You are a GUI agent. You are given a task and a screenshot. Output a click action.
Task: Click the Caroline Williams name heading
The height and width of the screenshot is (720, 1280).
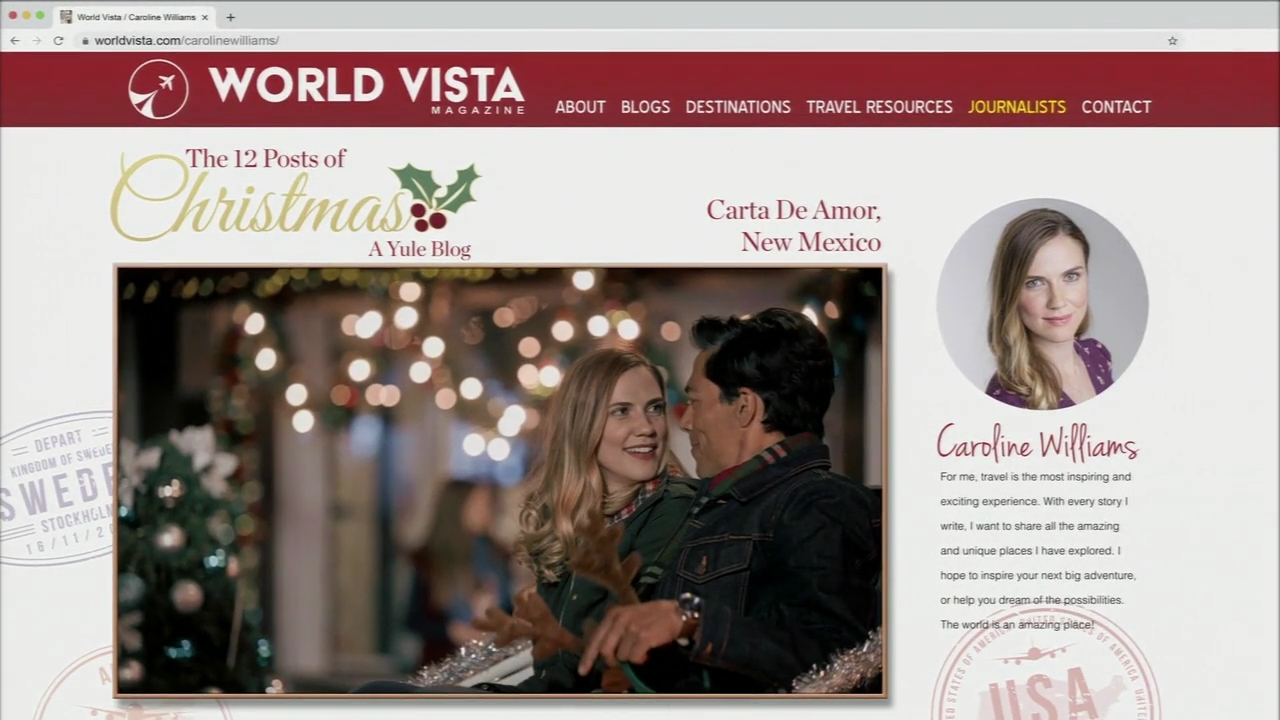[1037, 444]
